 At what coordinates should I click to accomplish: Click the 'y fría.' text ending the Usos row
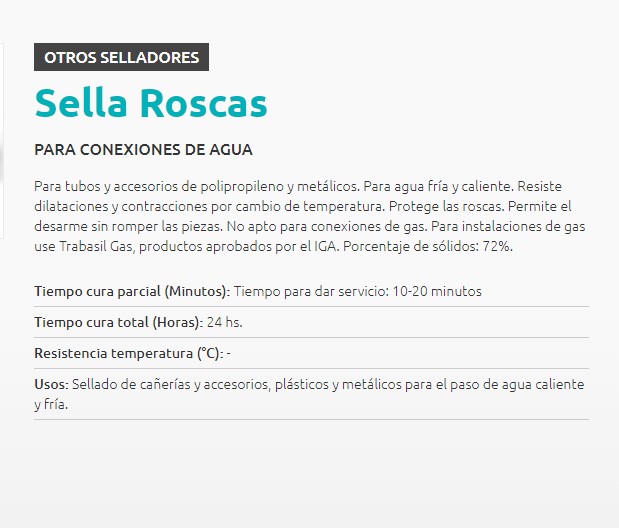click(51, 404)
